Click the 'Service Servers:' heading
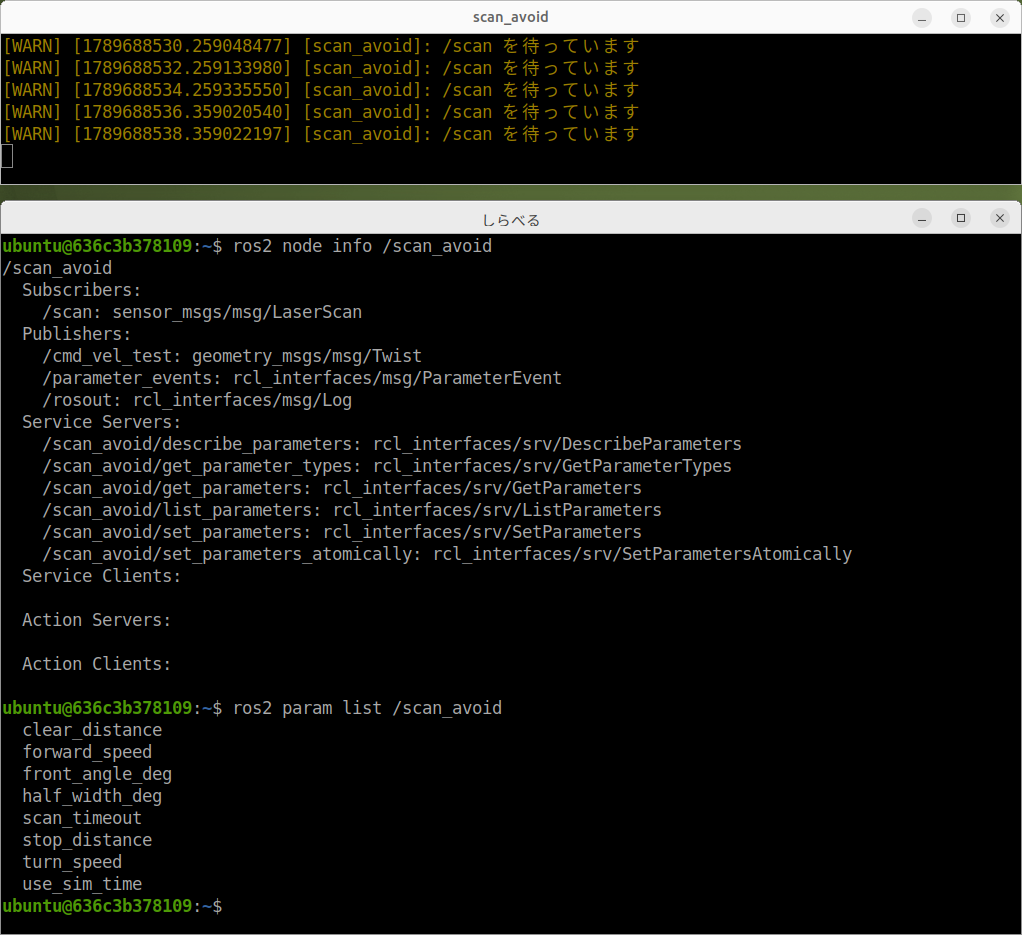Viewport: 1022px width, 935px height. tap(102, 422)
